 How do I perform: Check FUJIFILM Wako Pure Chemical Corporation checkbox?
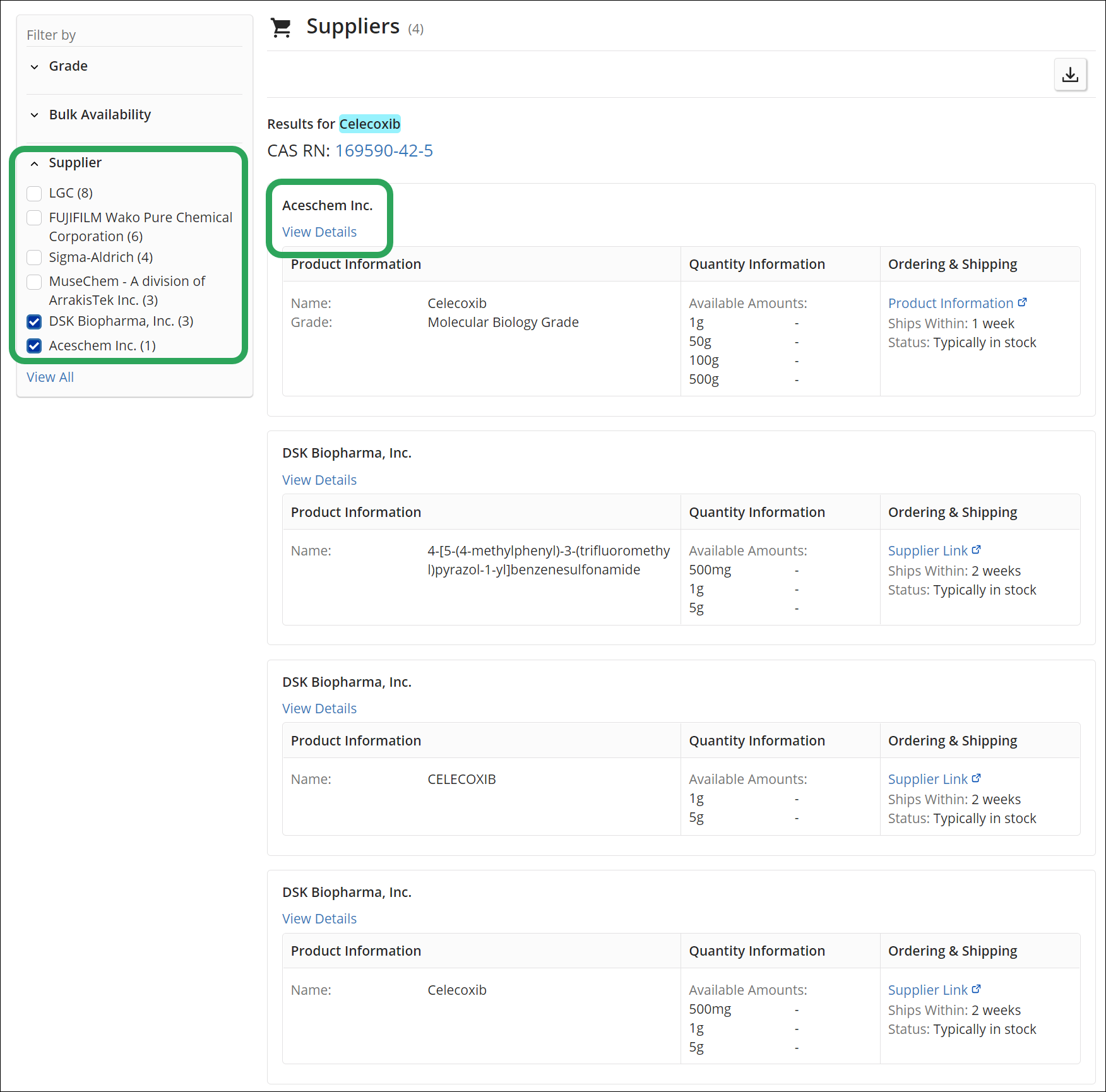(35, 218)
